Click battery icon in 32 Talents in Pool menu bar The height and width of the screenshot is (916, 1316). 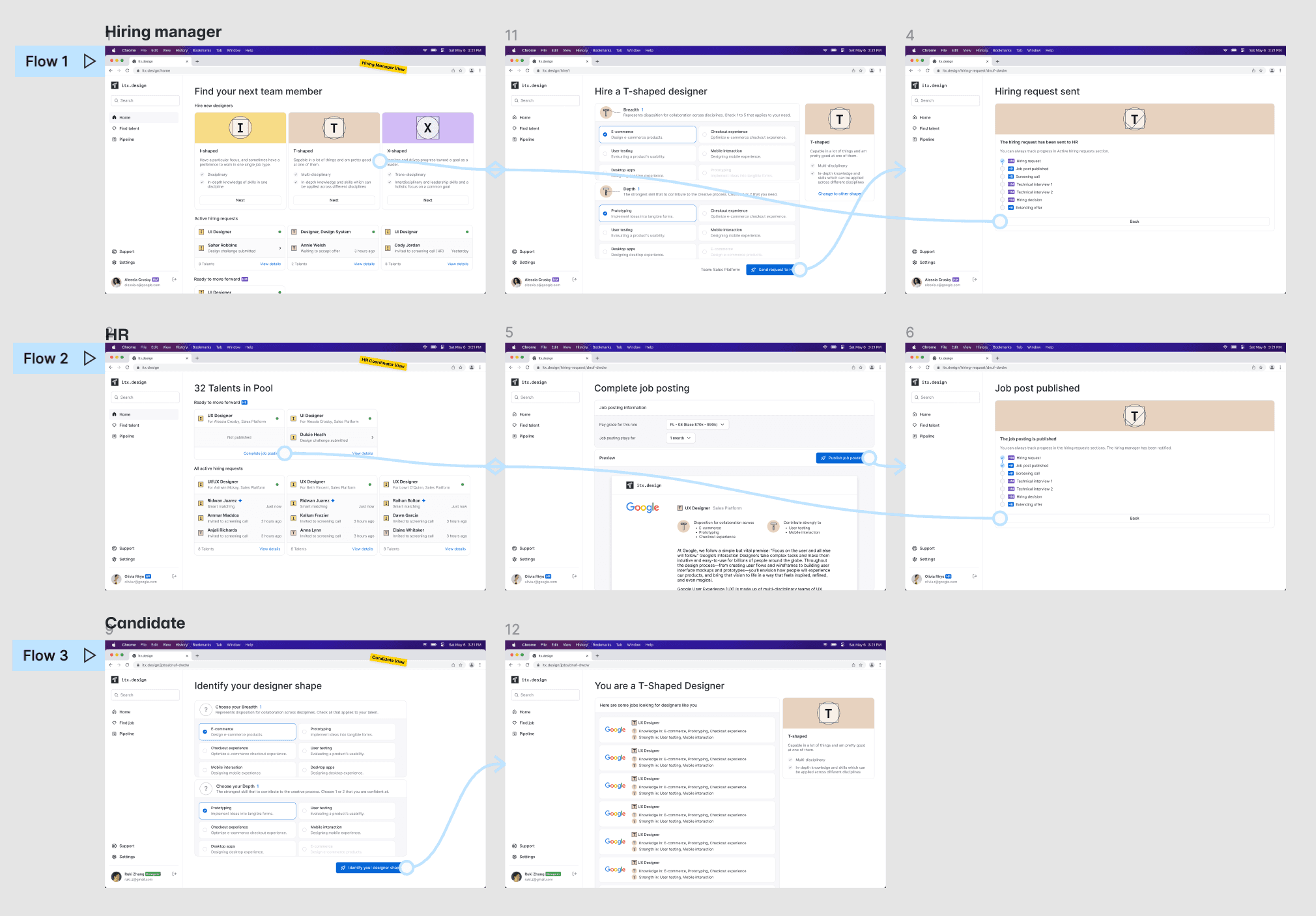click(433, 347)
